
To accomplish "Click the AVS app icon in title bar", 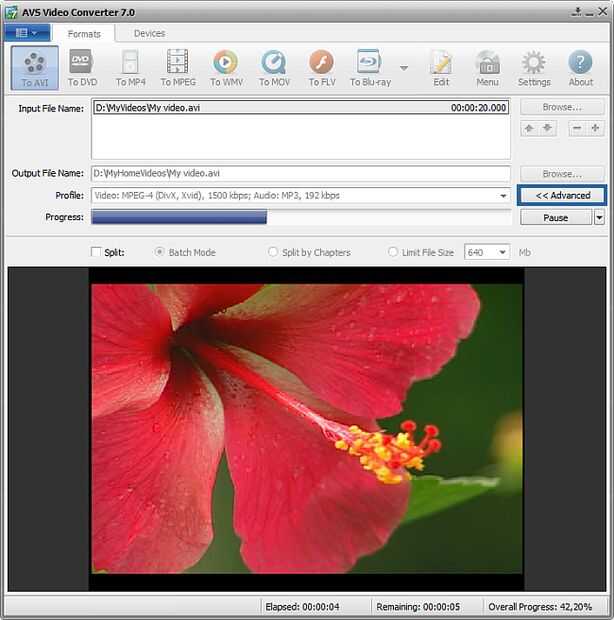I will (11, 12).
